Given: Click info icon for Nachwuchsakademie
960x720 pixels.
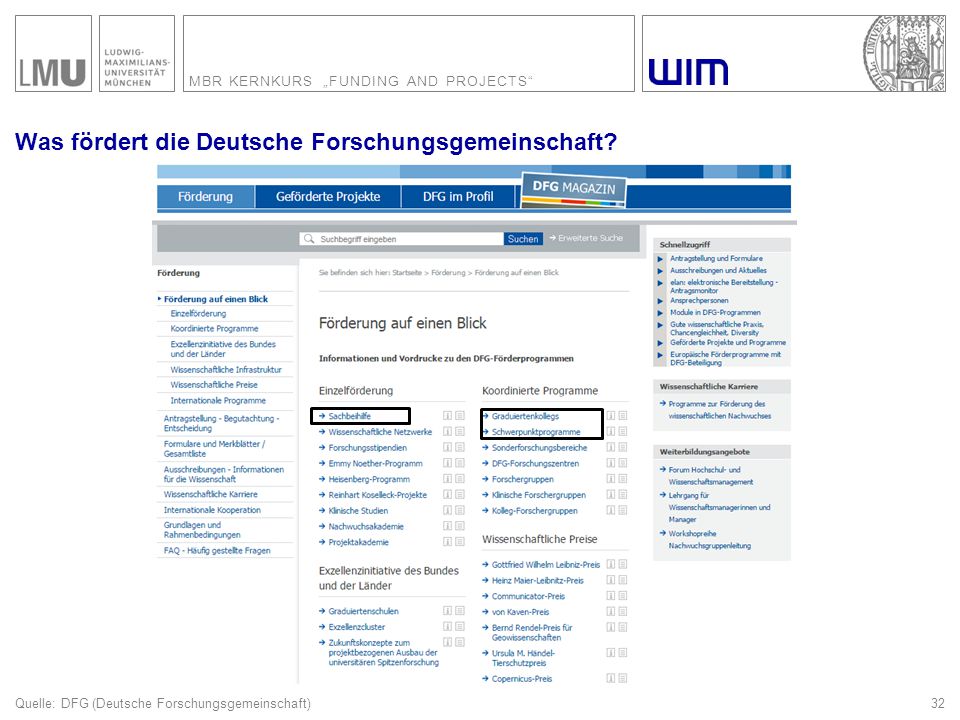Looking at the screenshot, I should click(448, 526).
